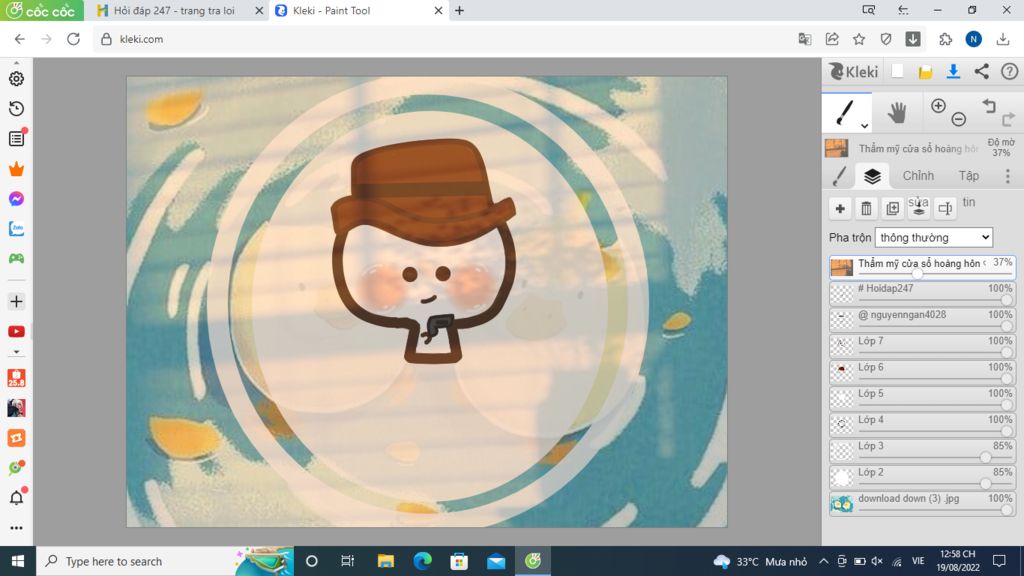
Task: Duplicate the selected layer
Action: pyautogui.click(x=892, y=209)
